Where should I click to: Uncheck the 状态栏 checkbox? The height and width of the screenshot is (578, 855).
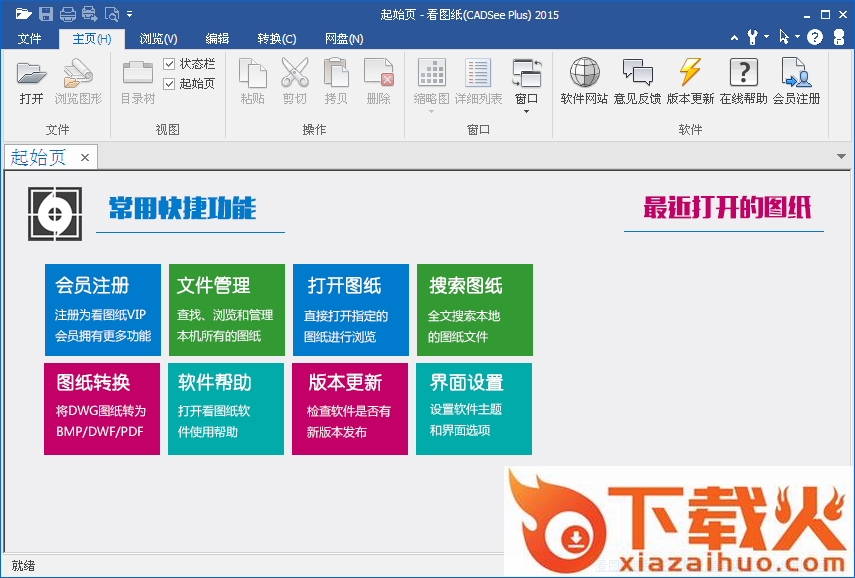coord(169,64)
